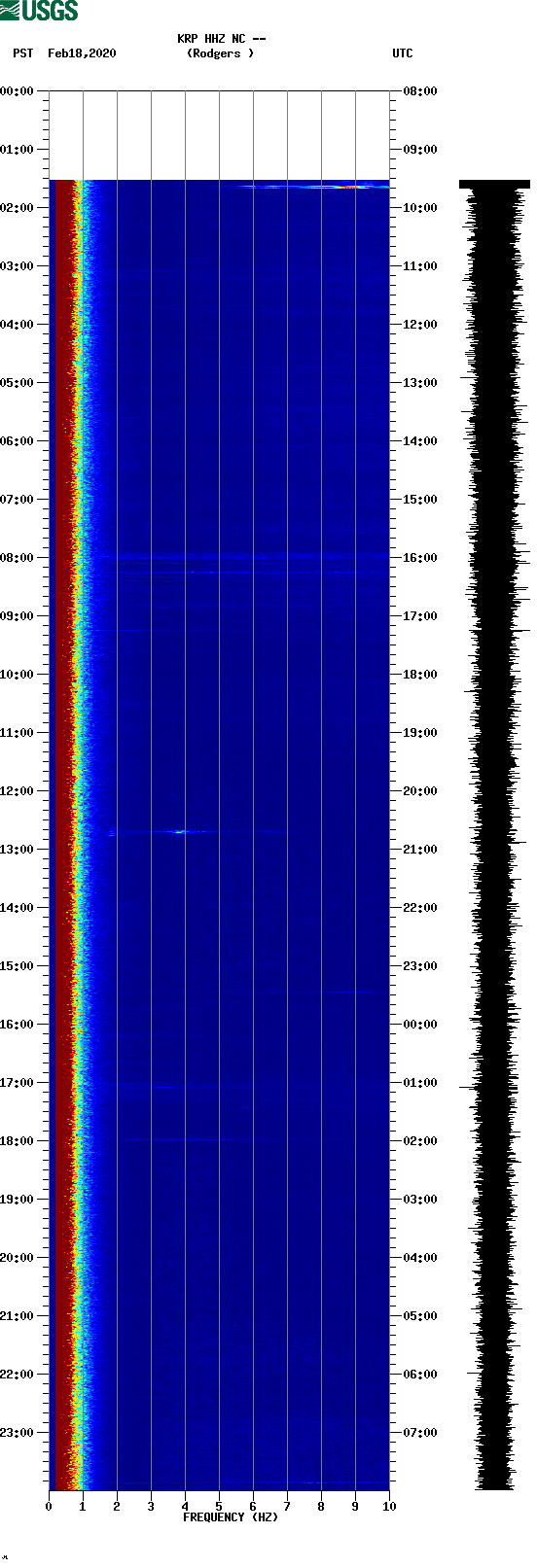Click the 05:00 PST time label
This screenshot has height=1568, width=537.
[x=18, y=383]
